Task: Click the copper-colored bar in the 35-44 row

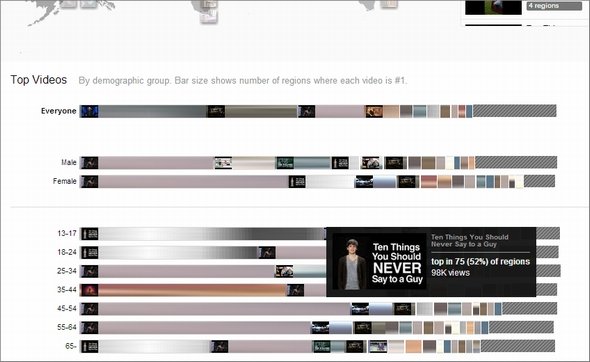Action: coord(192,290)
